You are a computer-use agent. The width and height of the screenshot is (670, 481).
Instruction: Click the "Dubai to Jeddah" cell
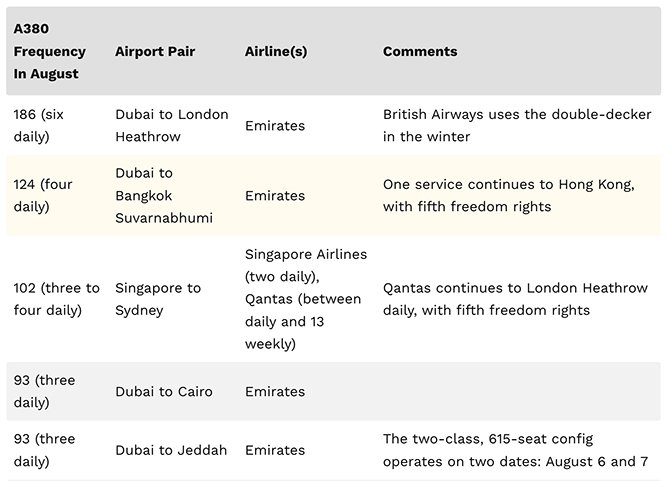point(171,450)
